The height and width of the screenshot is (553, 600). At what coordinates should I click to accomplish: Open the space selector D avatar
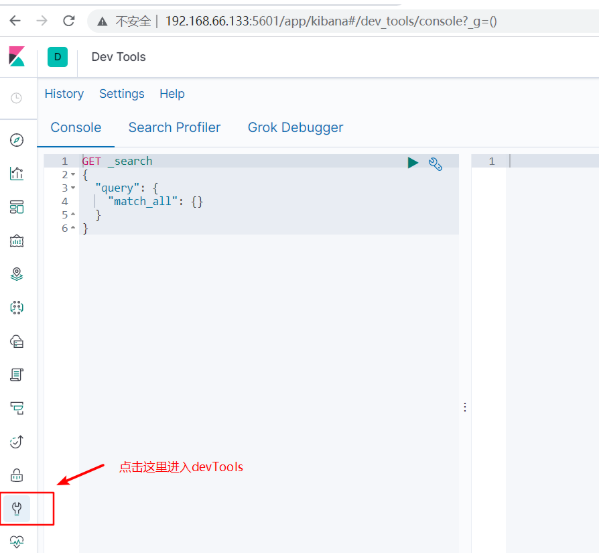click(58, 57)
